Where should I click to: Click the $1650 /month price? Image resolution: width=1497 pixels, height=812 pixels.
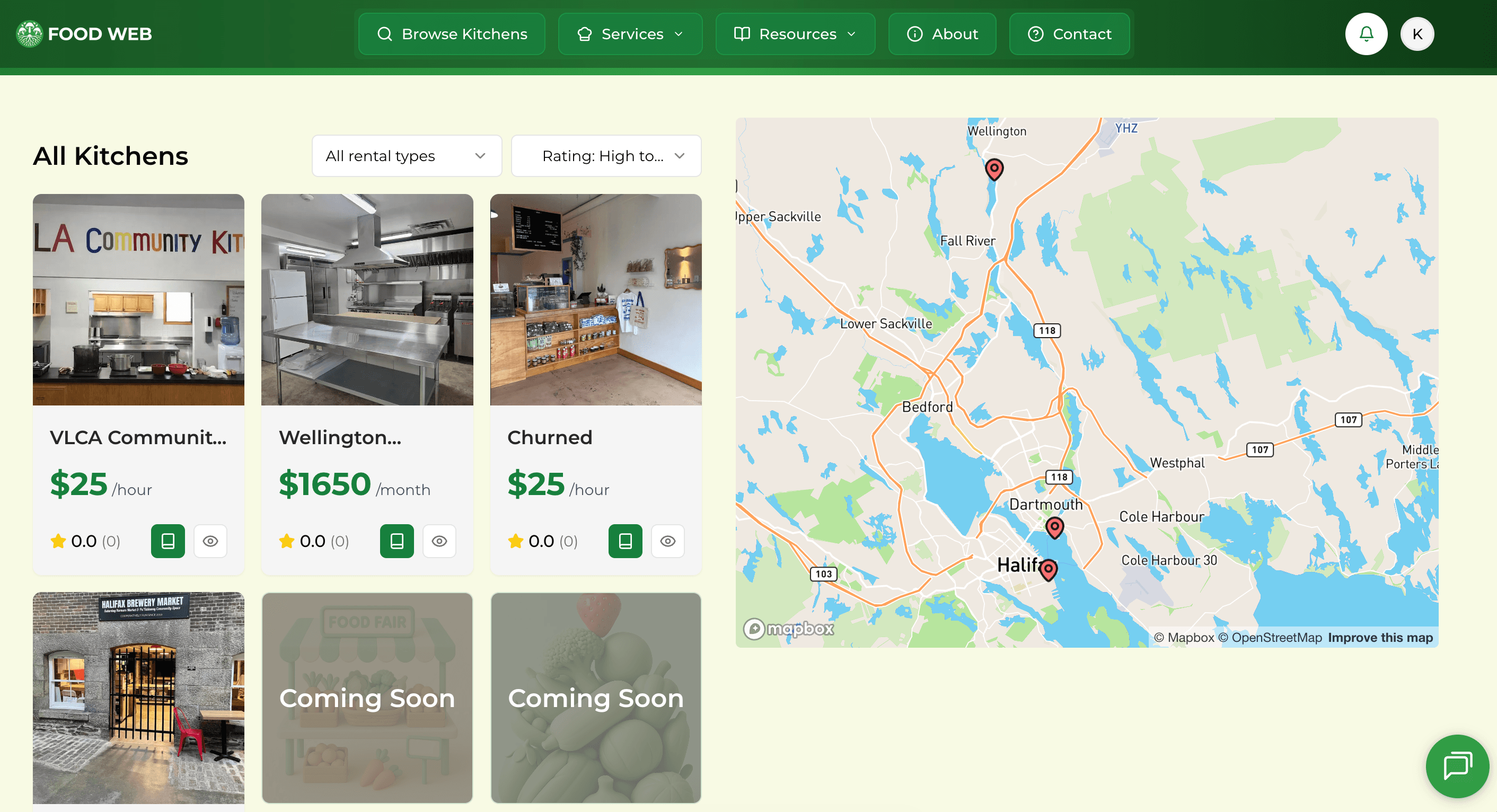[354, 484]
